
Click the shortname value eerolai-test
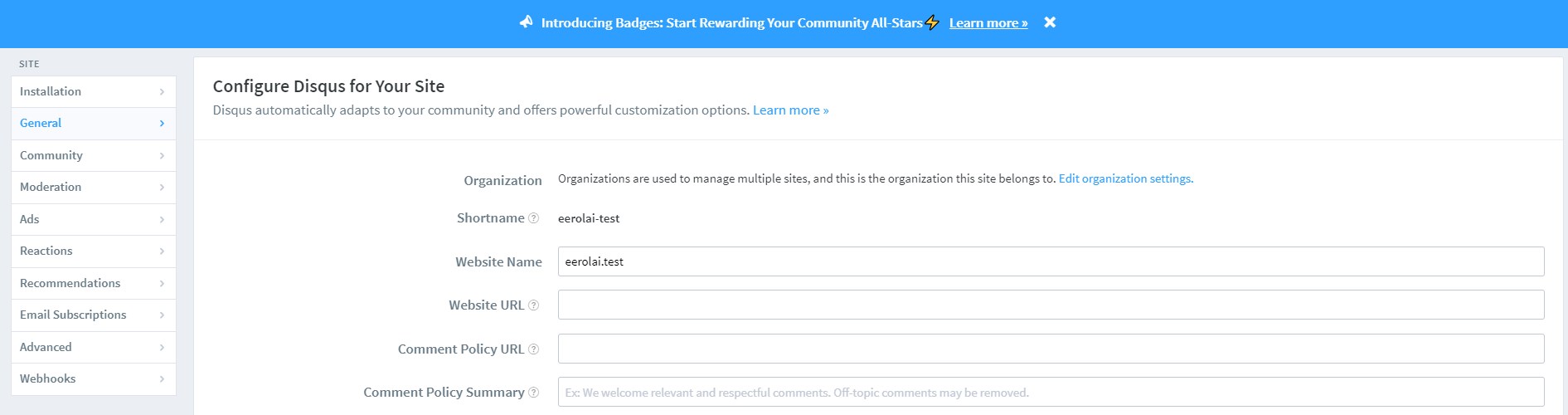pyautogui.click(x=589, y=218)
